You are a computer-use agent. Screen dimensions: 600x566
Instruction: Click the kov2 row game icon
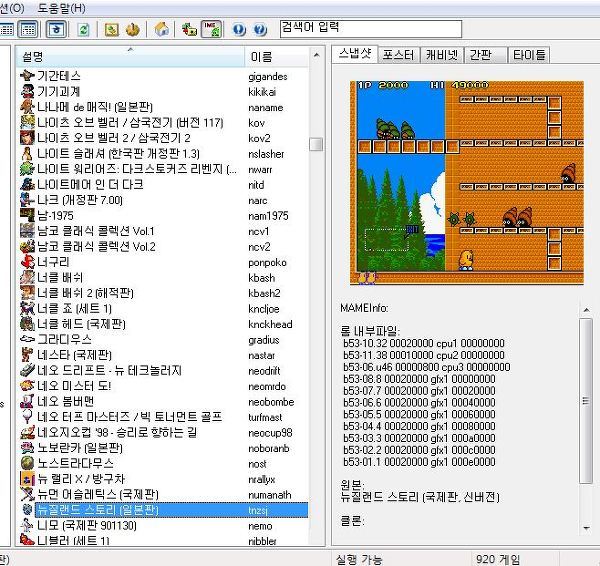click(x=27, y=138)
